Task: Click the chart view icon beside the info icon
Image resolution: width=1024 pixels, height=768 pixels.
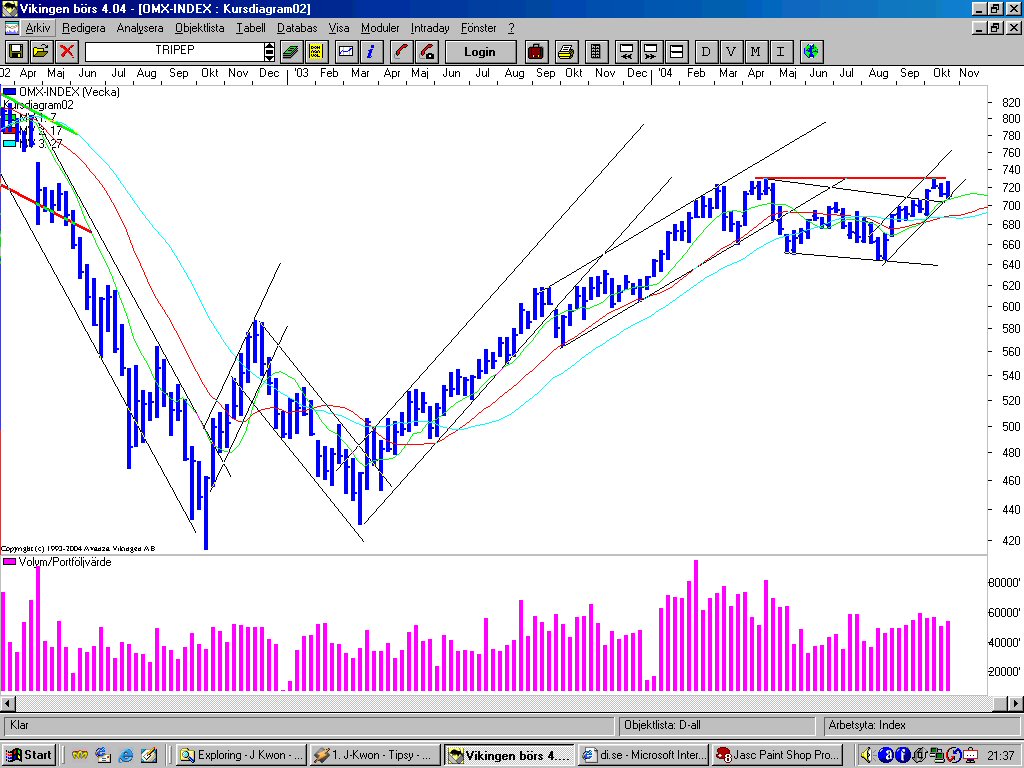Action: click(x=346, y=51)
